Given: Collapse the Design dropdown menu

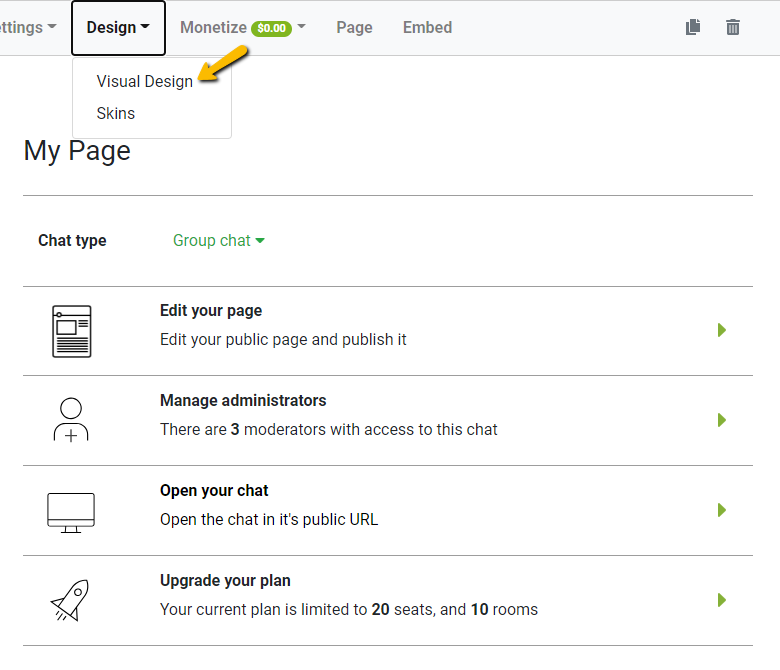Looking at the screenshot, I should pyautogui.click(x=118, y=28).
